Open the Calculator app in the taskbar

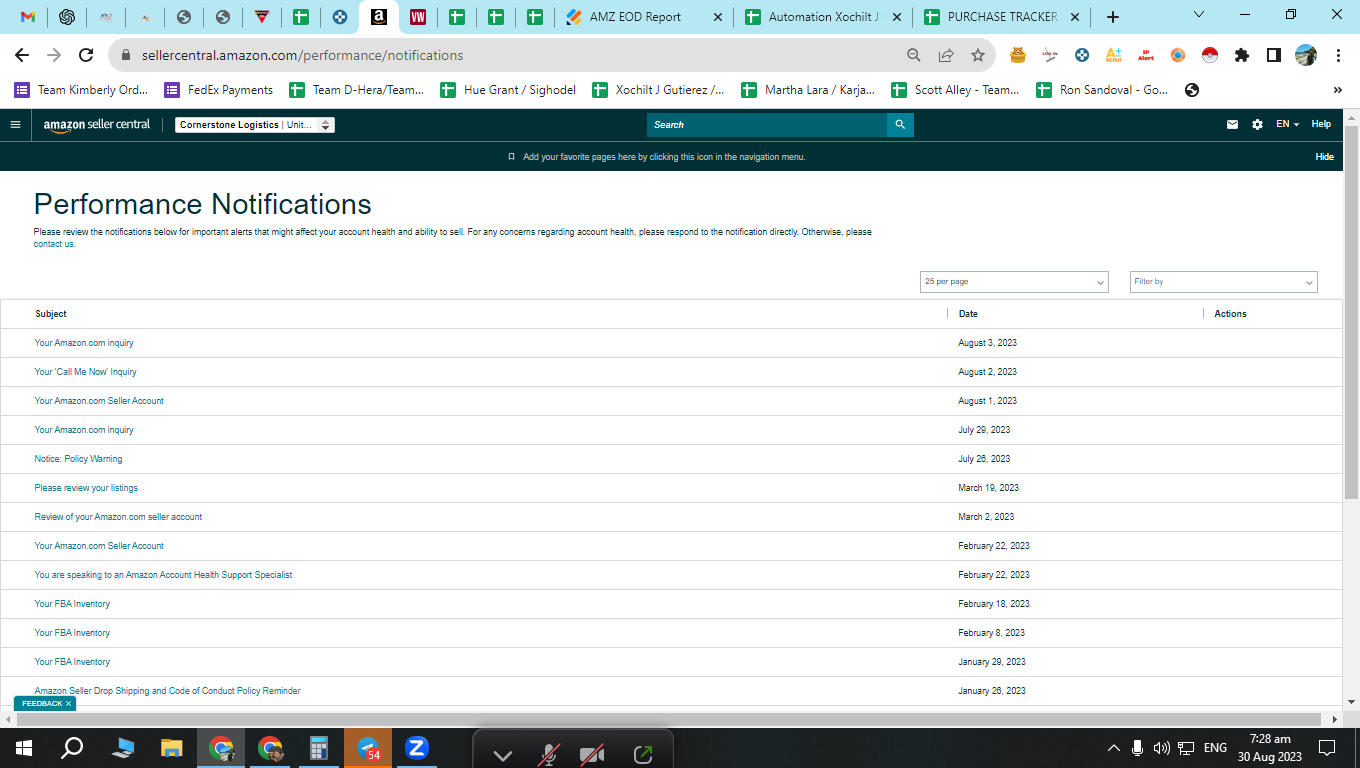tap(319, 748)
